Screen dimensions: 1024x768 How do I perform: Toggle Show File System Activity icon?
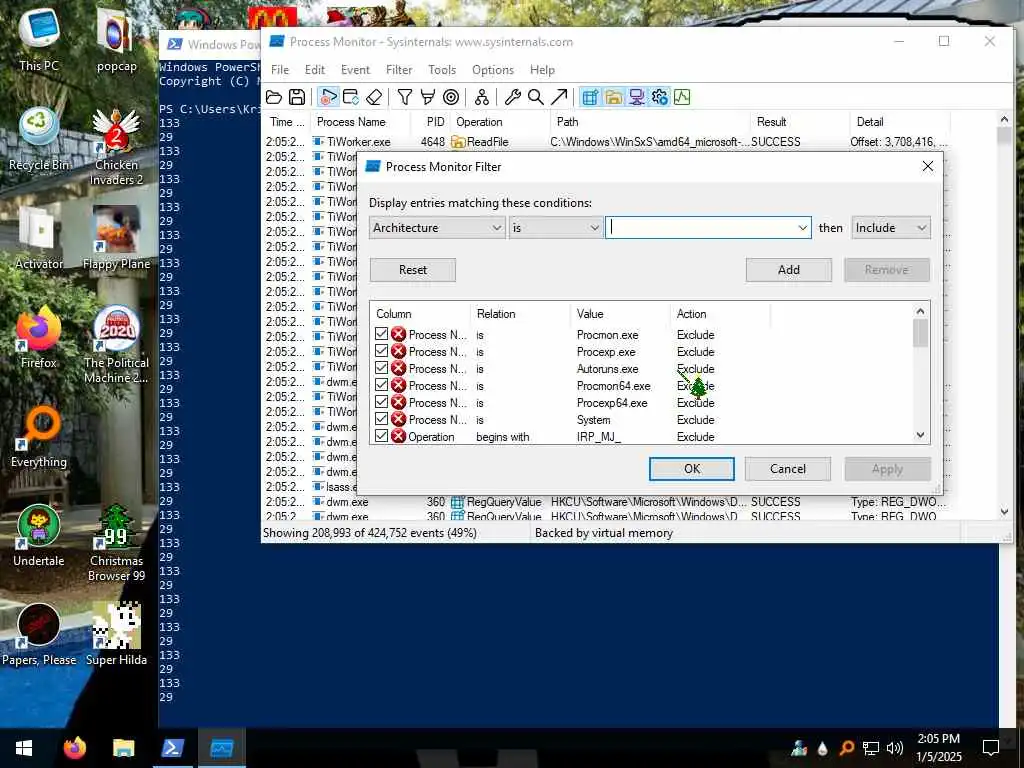click(x=613, y=97)
